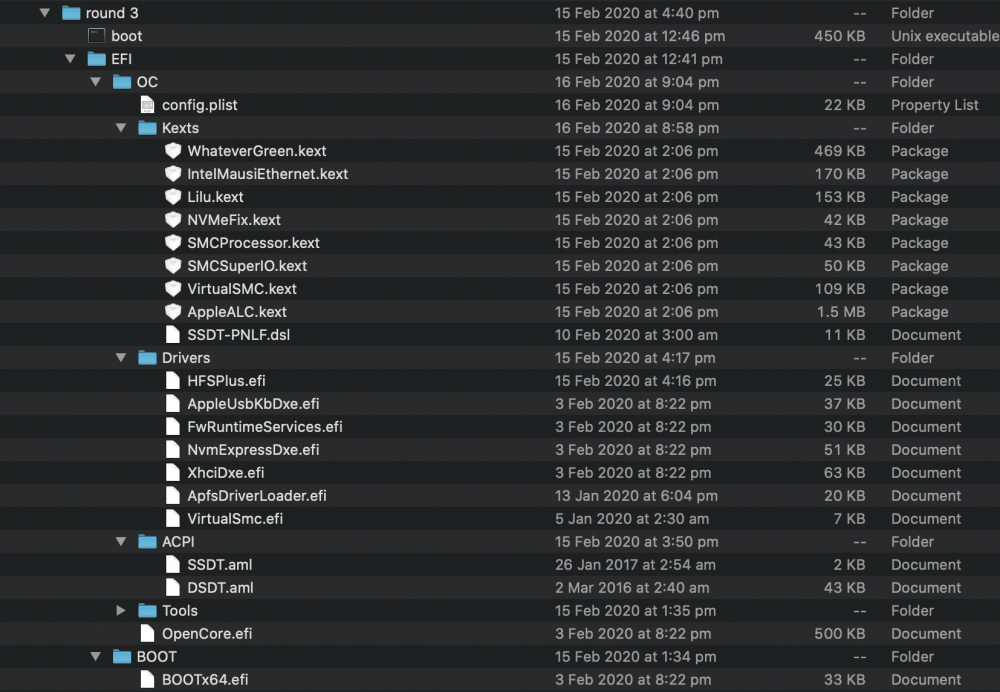Click the WhateverGreen.kext package icon
The image size is (1000, 692).
click(173, 151)
